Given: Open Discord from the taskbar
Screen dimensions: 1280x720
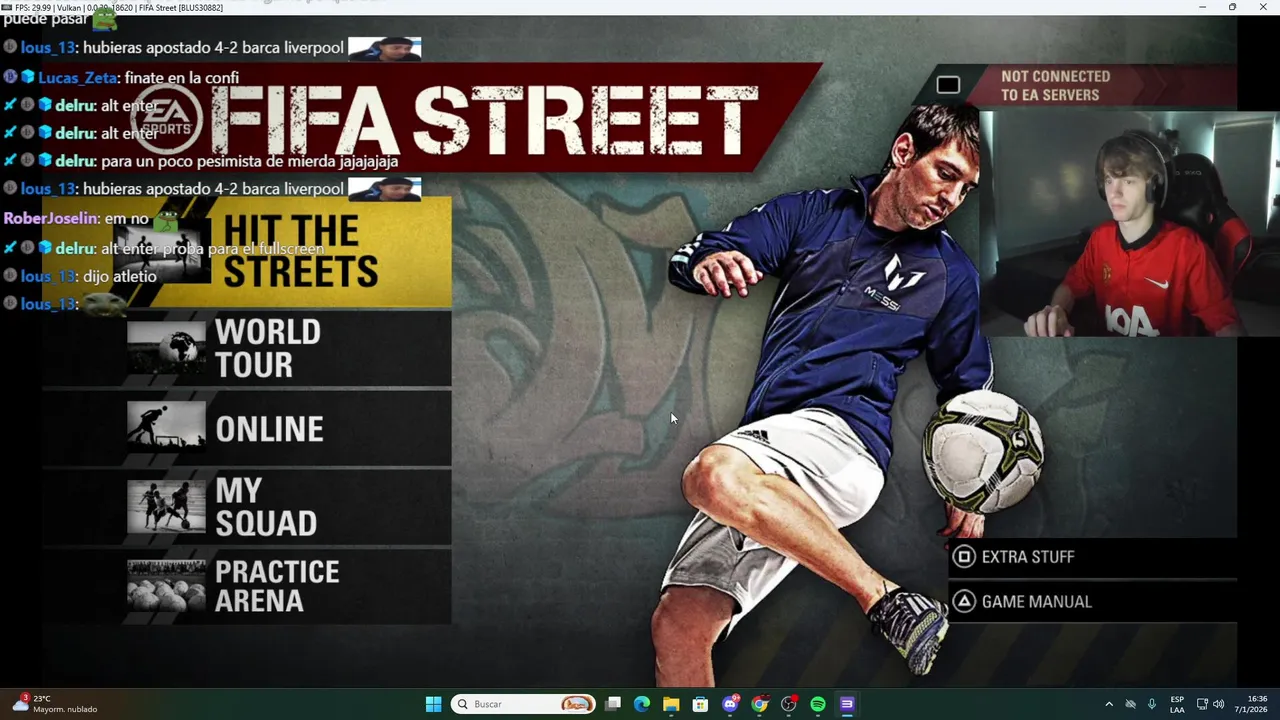Looking at the screenshot, I should click(x=730, y=704).
